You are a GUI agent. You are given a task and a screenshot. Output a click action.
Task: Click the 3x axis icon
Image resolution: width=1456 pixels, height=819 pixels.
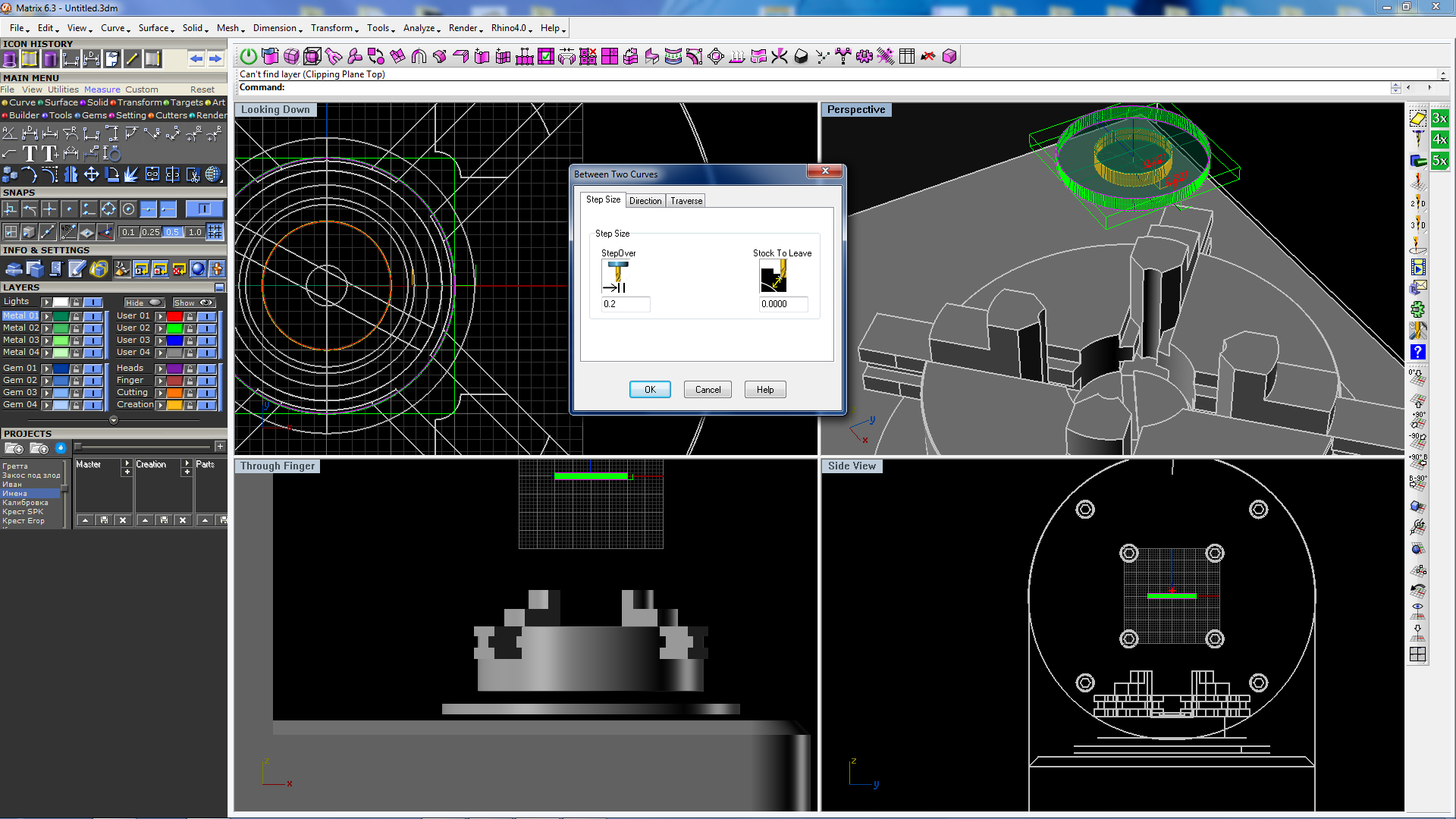click(1439, 119)
